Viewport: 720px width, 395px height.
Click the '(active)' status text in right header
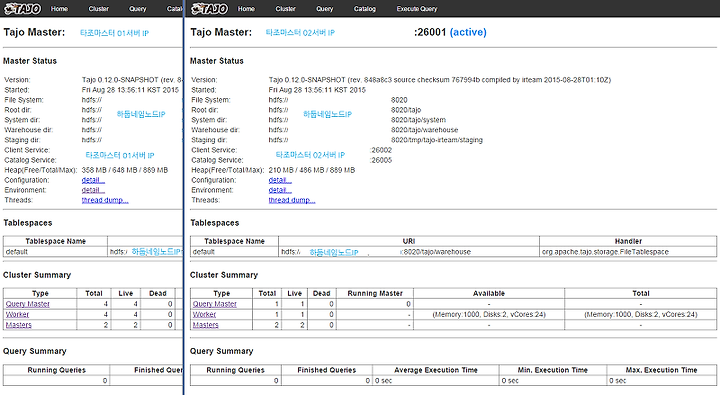click(468, 32)
